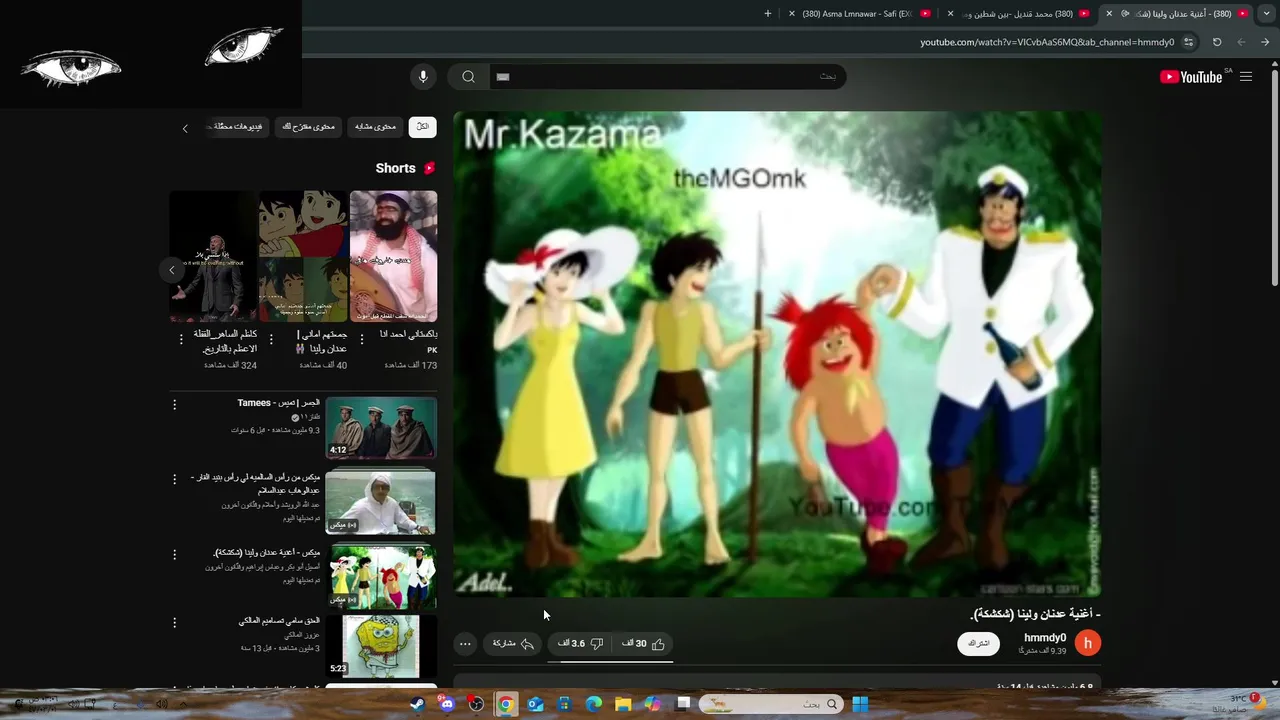Screen dimensions: 1280x720
Task: Open more actions below the video
Action: coord(465,644)
